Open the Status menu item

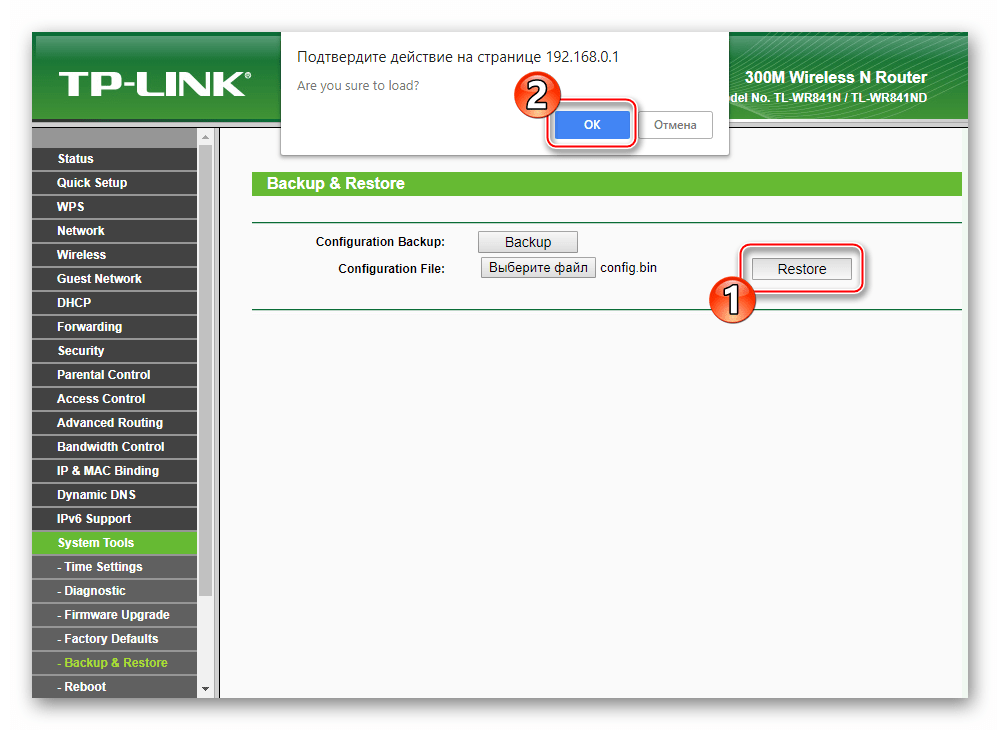pos(114,159)
